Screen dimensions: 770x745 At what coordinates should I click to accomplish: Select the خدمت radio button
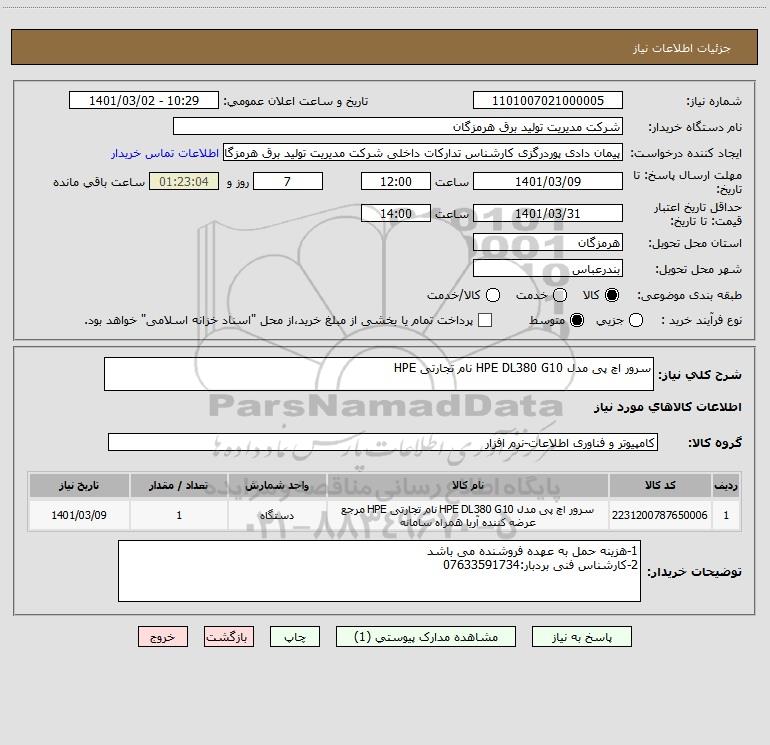coord(560,295)
